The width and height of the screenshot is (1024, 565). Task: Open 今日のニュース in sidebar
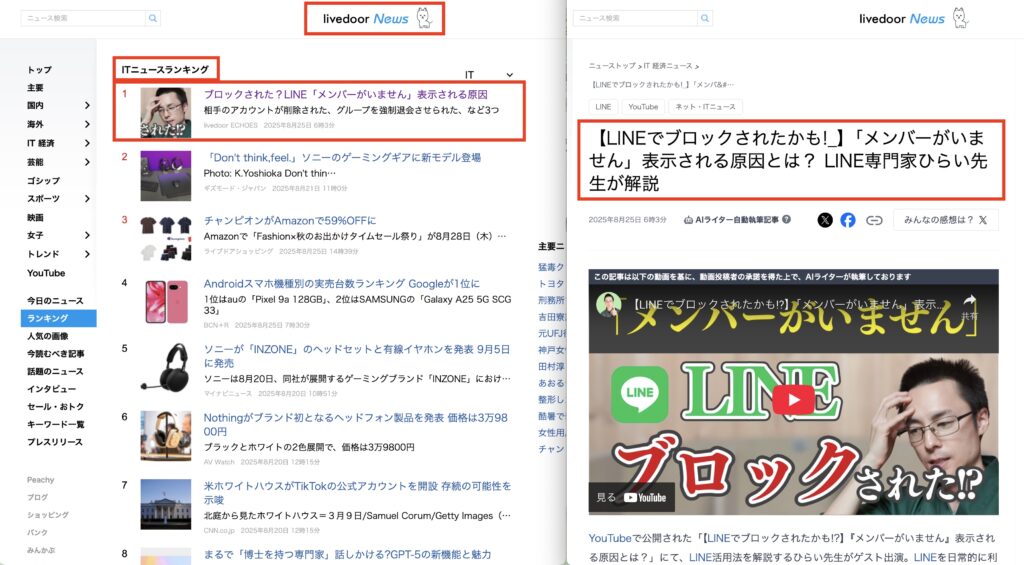point(55,300)
